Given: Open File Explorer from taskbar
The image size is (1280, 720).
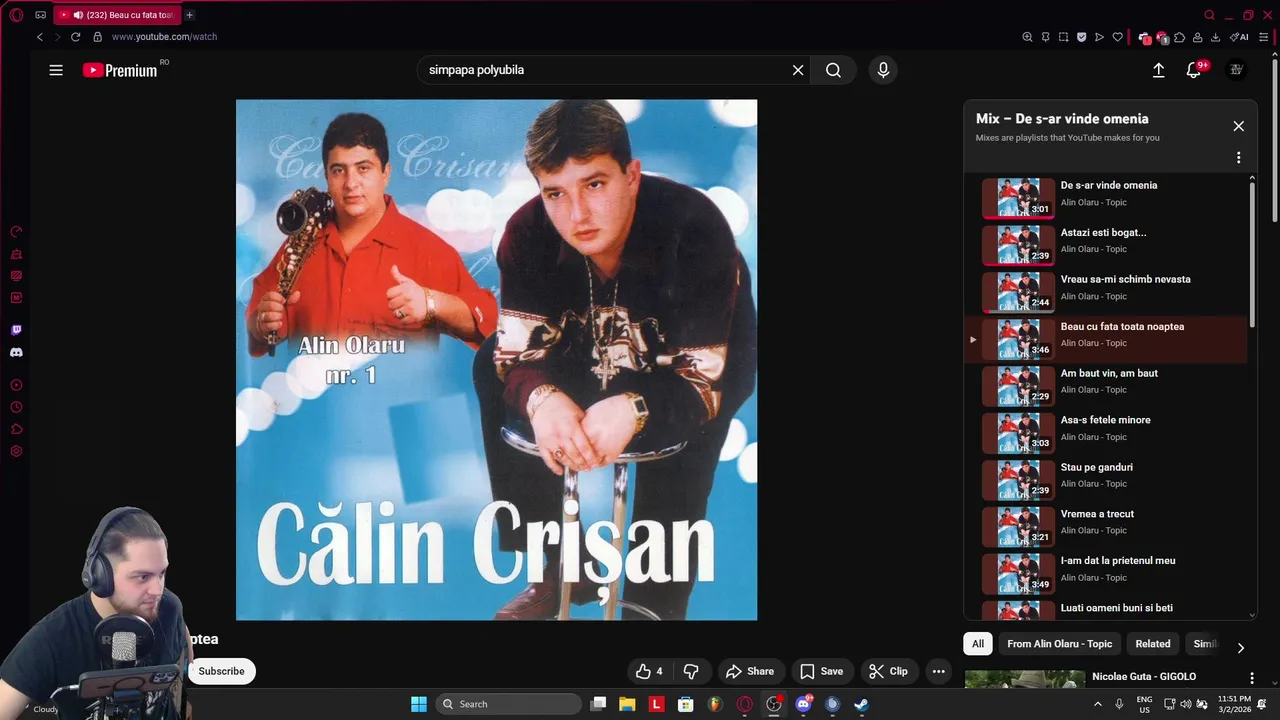Looking at the screenshot, I should click(x=627, y=704).
